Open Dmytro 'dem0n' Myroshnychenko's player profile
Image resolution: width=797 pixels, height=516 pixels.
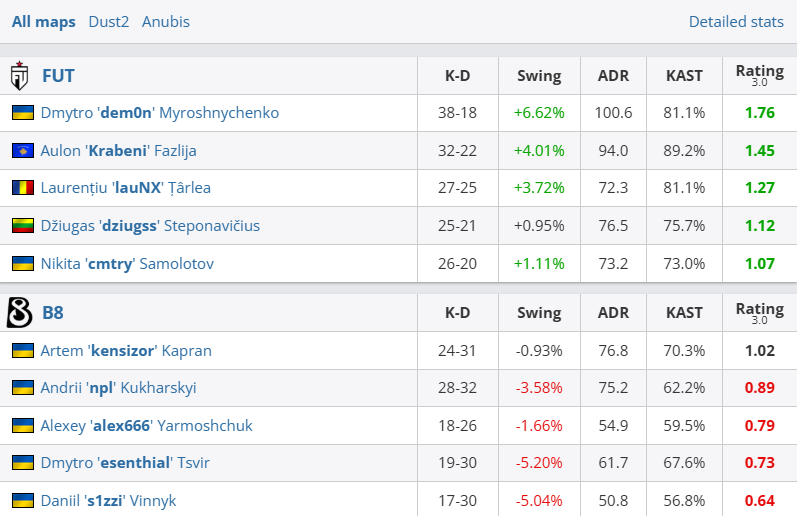pyautogui.click(x=159, y=113)
